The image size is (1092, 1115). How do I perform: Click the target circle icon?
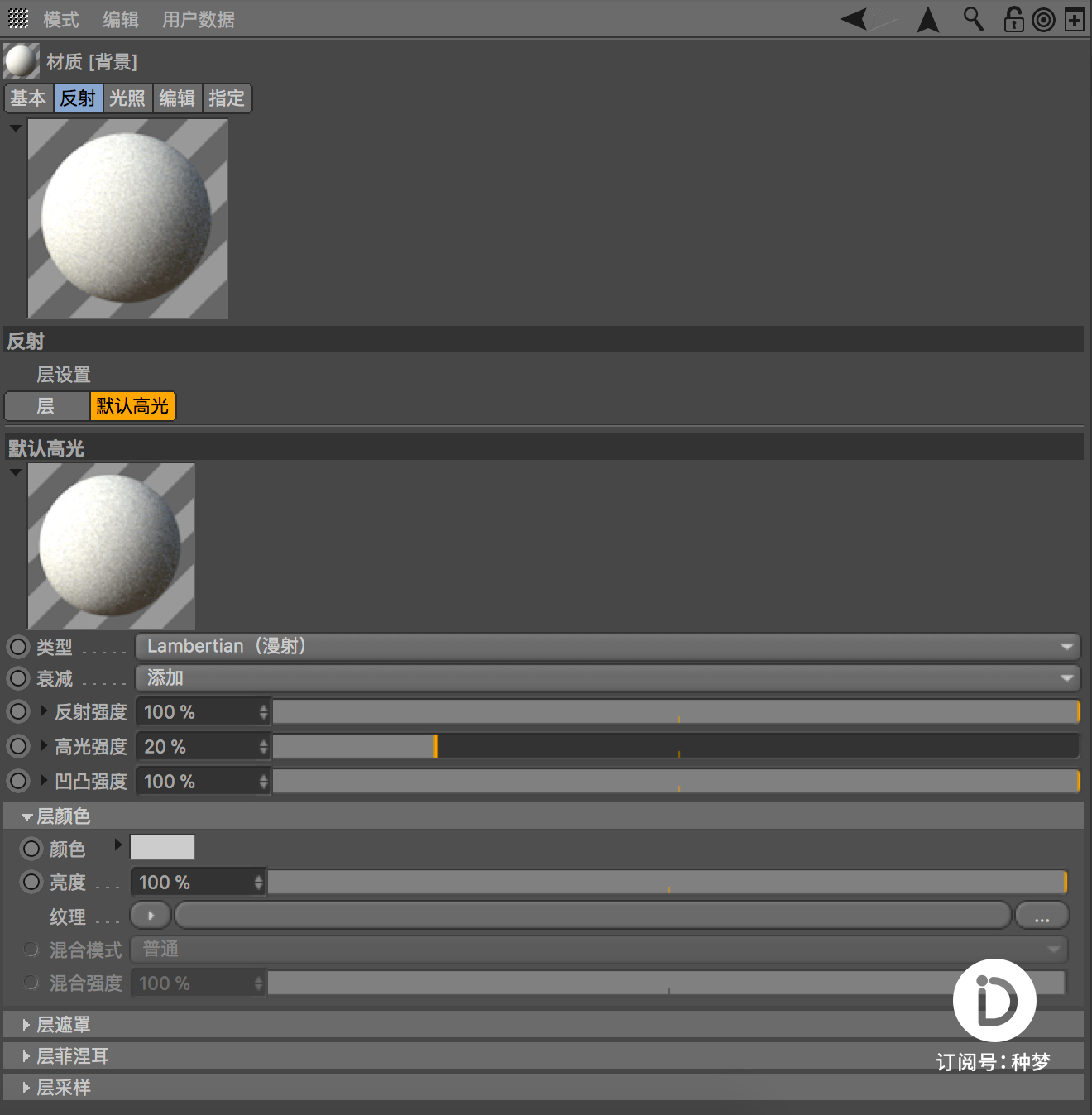pyautogui.click(x=1044, y=19)
